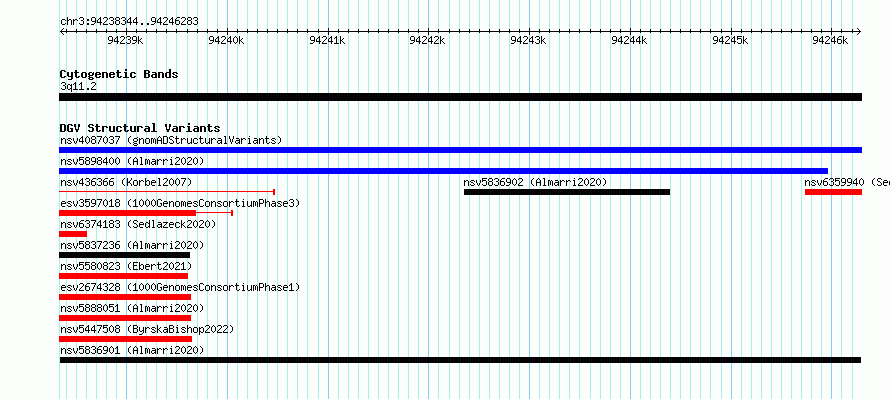Open nsv5836901 (Almarri2020) label
Image resolution: width=890 pixels, height=399 pixels.
tap(132, 350)
